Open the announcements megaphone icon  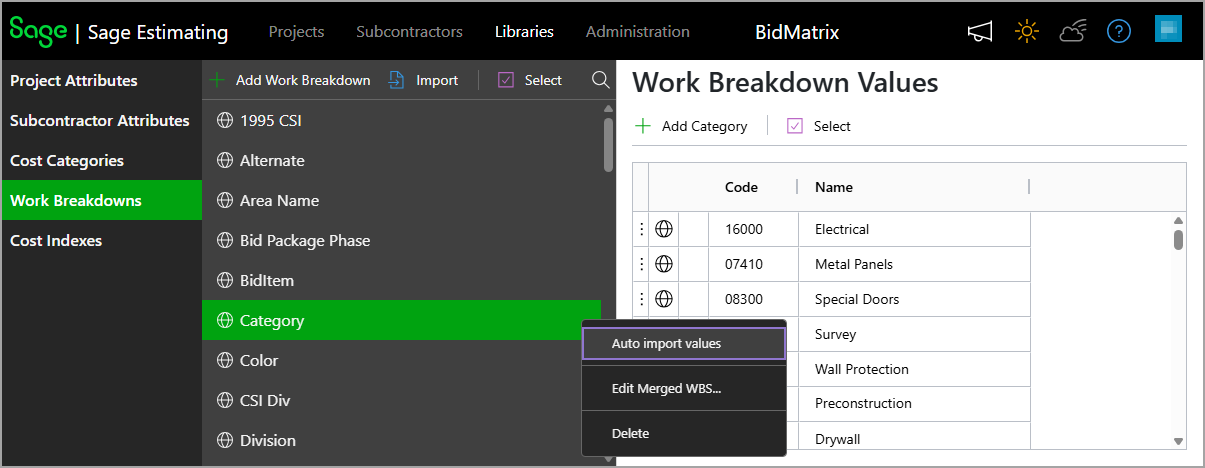(980, 32)
